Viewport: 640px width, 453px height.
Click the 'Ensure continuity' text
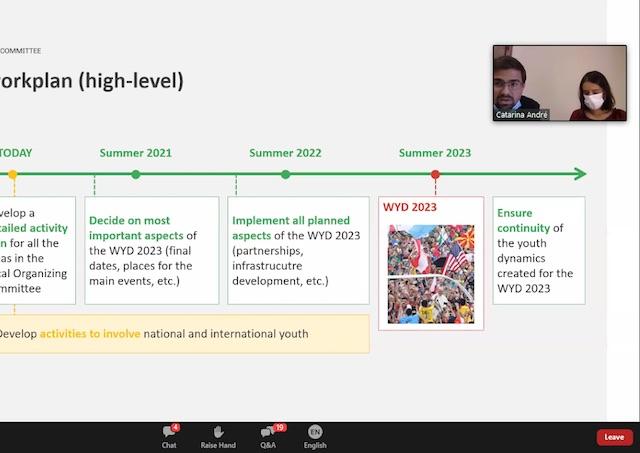click(x=524, y=220)
